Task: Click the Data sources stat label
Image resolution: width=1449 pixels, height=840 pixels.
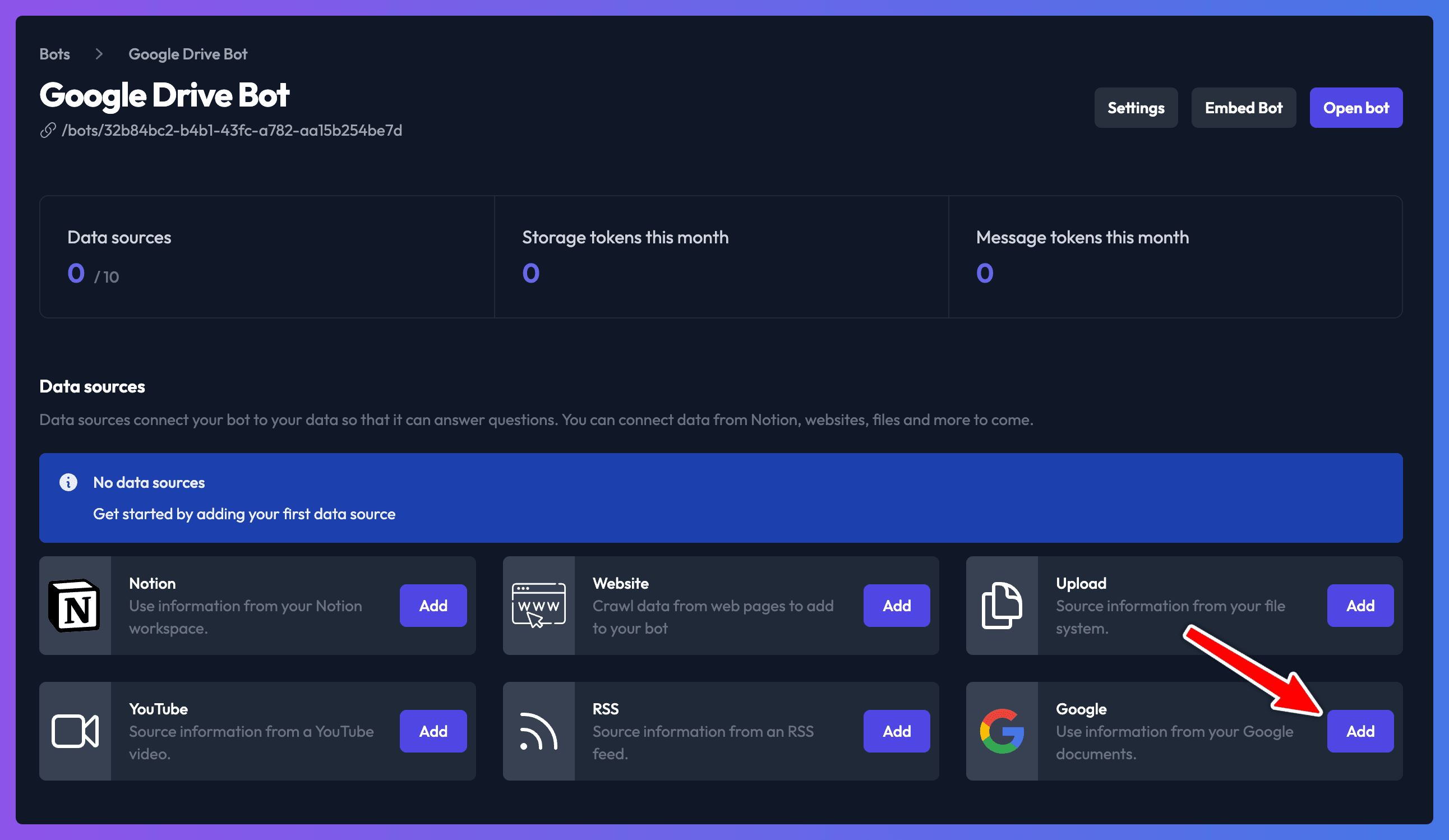Action: point(119,237)
